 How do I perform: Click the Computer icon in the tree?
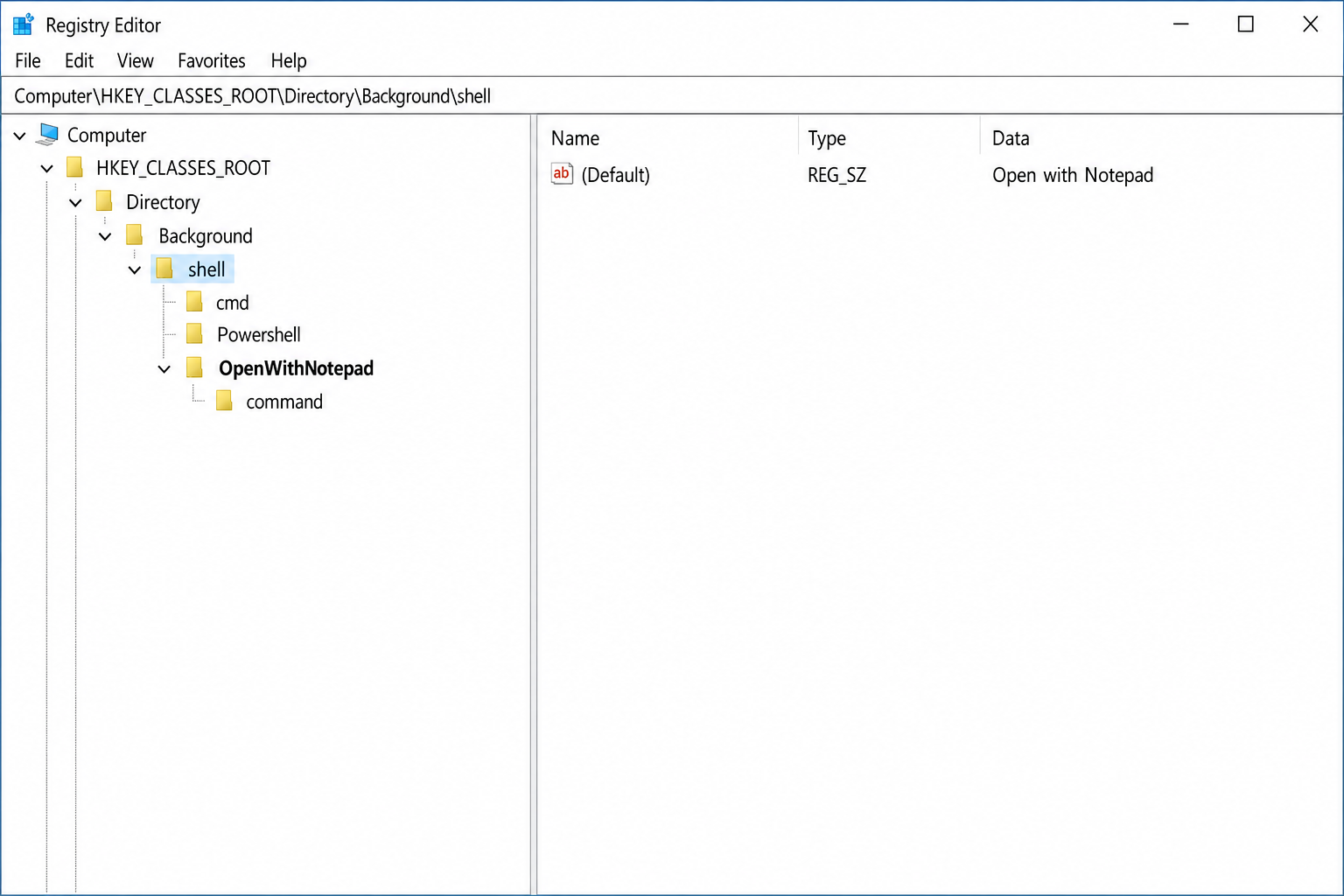click(x=48, y=135)
